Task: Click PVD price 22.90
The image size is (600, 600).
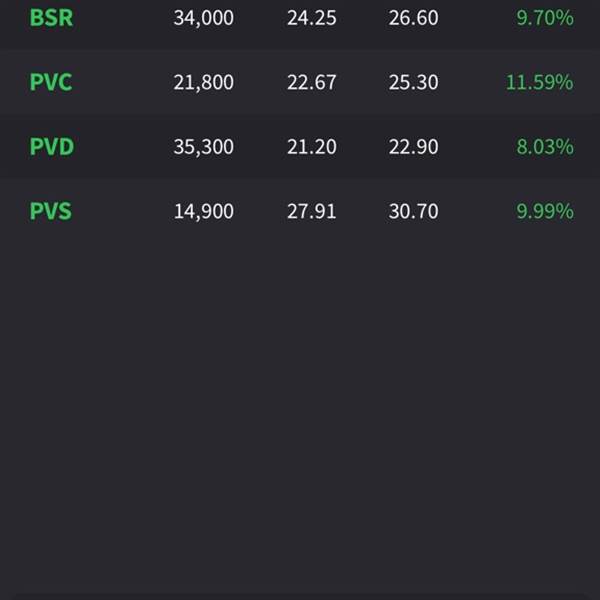Action: (414, 147)
